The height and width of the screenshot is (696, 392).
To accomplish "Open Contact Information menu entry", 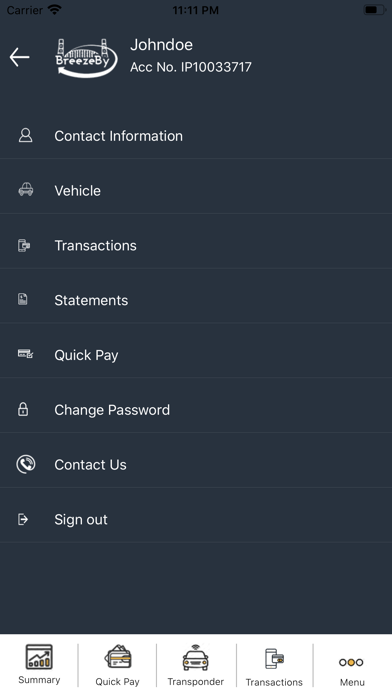I will (x=196, y=136).
